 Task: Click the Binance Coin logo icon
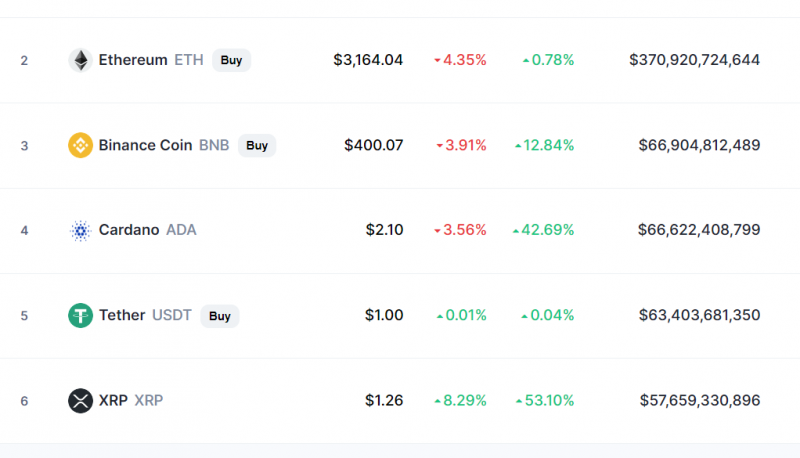[x=80, y=145]
